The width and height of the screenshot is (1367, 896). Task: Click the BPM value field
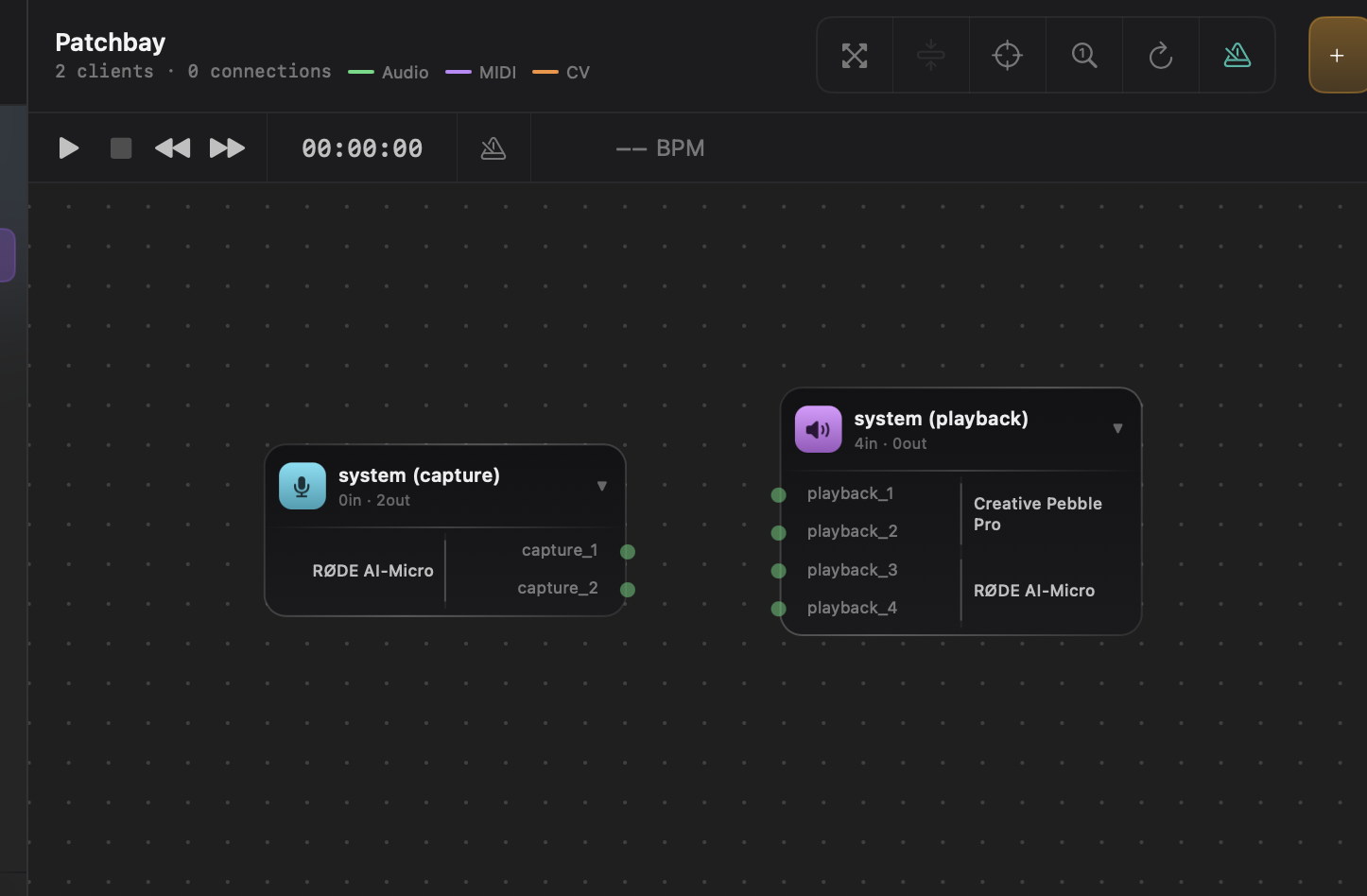point(661,147)
